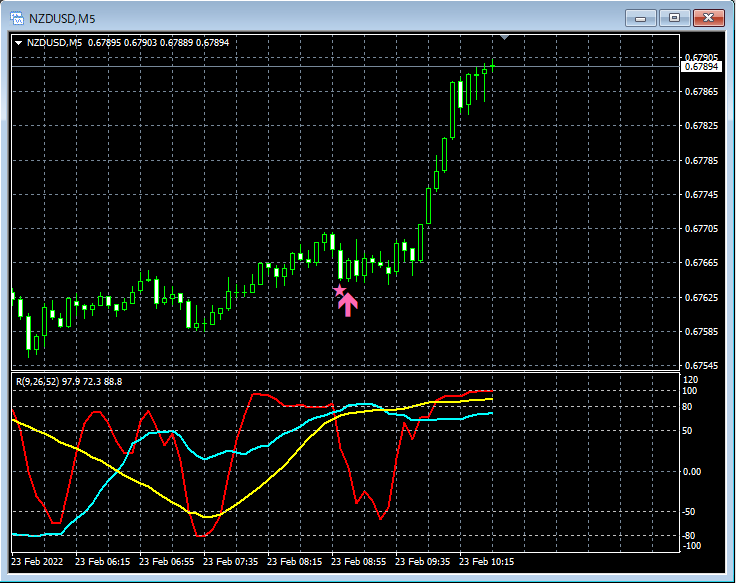Click the 0.67905 price scale label
Screen dimensions: 737x583
[x=701, y=57]
